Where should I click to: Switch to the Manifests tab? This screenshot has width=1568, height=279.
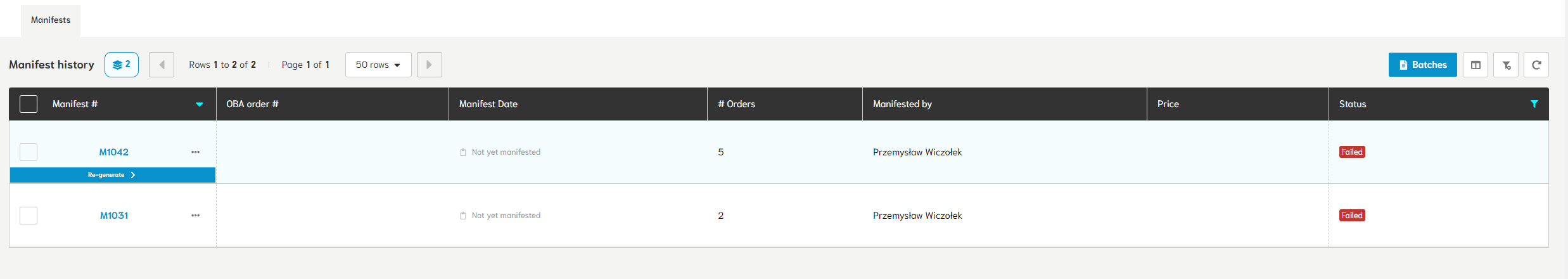pos(51,20)
